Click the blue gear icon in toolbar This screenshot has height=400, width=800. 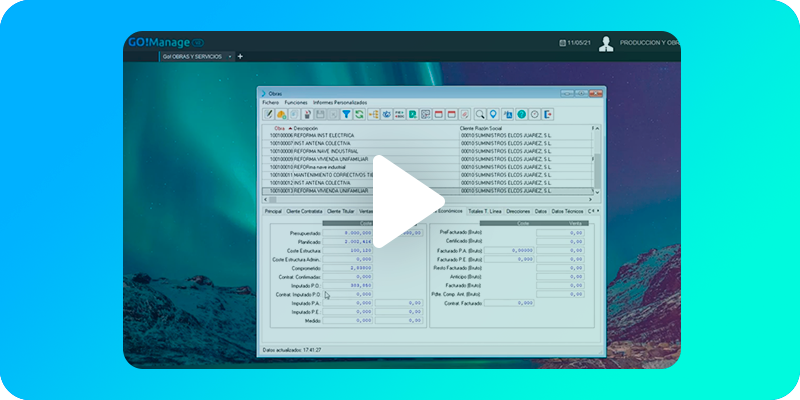[x=387, y=114]
